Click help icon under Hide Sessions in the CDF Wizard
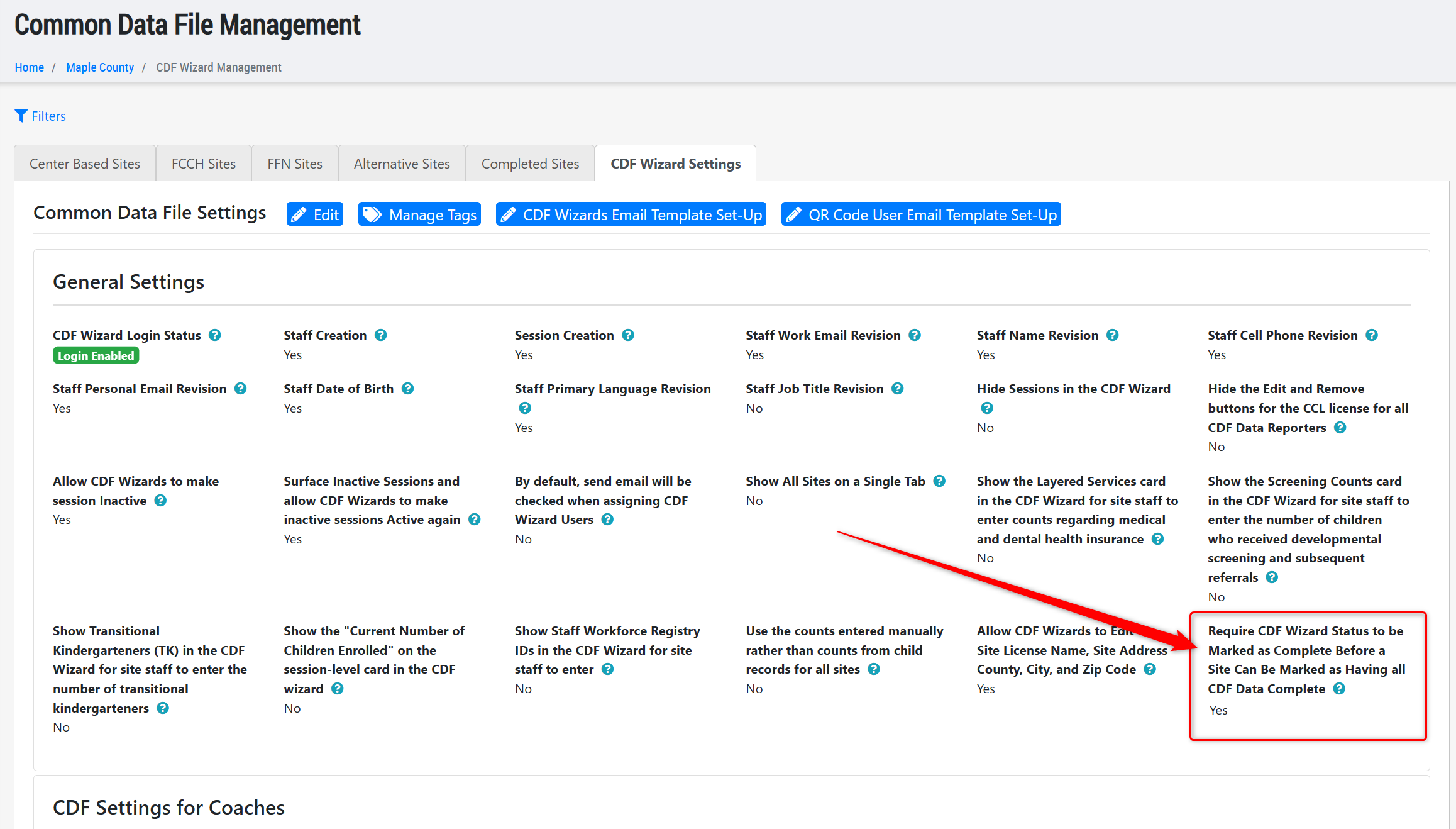 986,408
